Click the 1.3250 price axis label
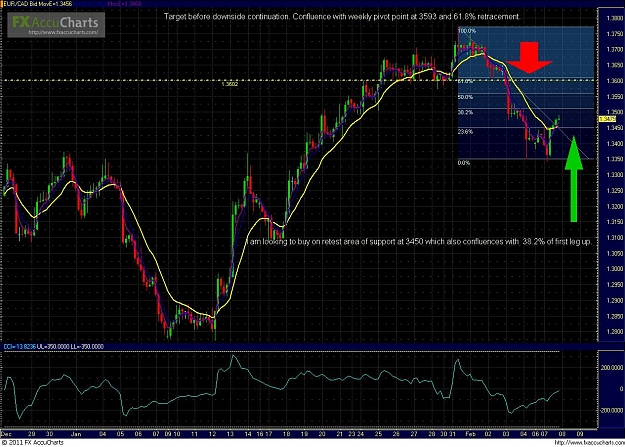The image size is (625, 447). 614,191
